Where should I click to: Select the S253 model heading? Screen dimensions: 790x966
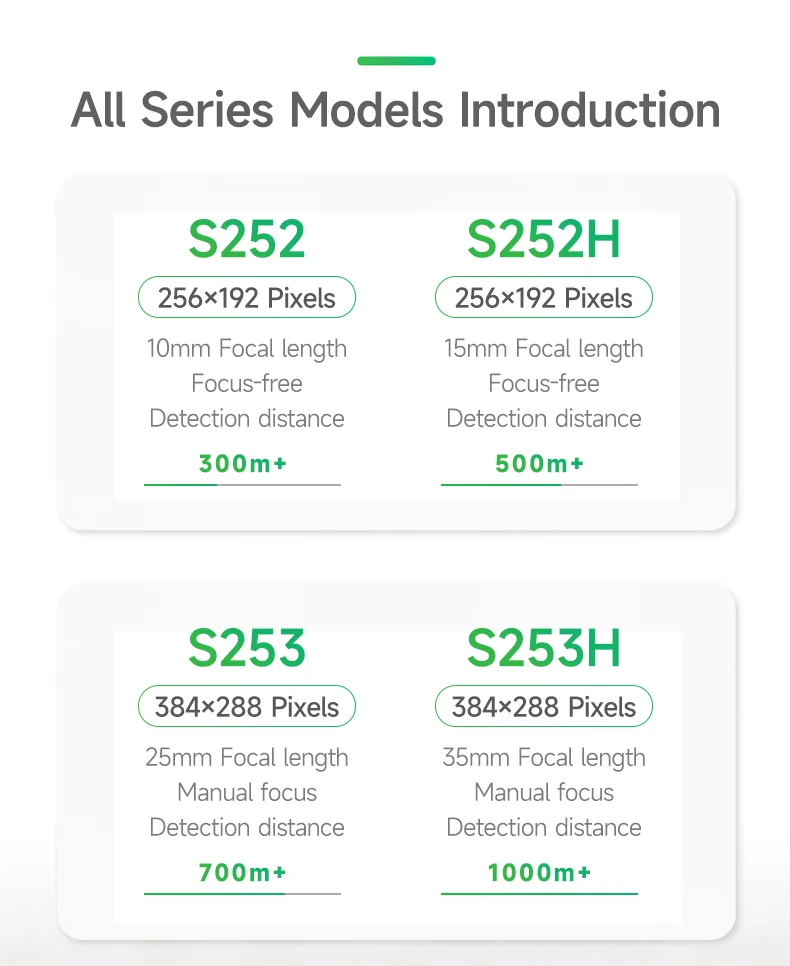pos(246,649)
